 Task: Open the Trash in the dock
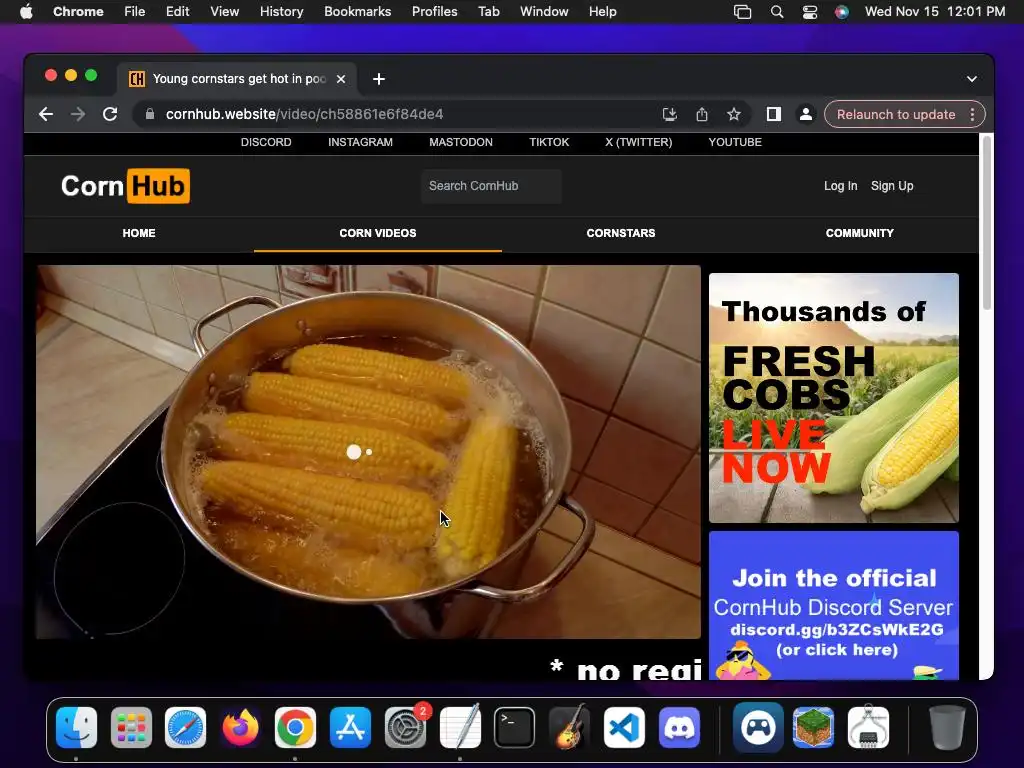(947, 728)
